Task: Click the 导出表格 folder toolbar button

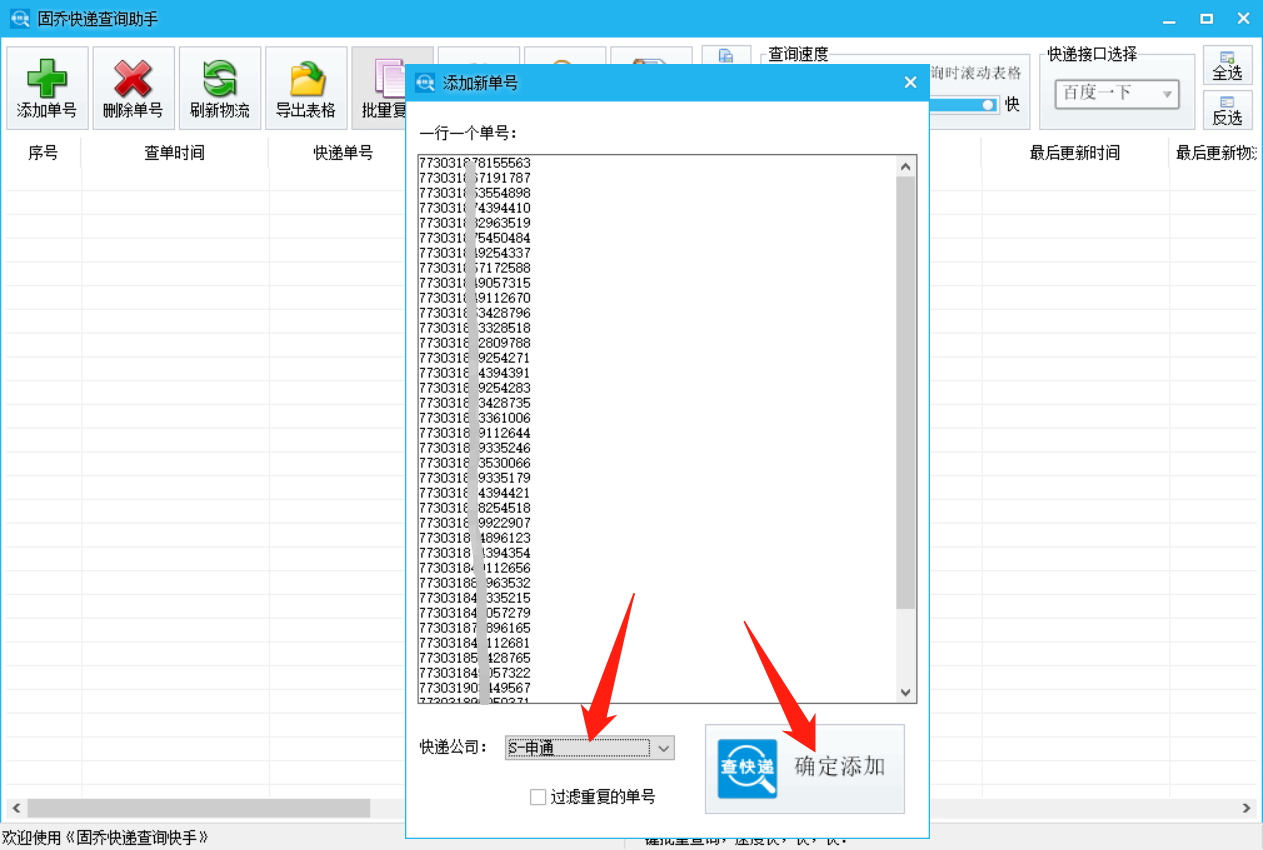Action: [306, 88]
